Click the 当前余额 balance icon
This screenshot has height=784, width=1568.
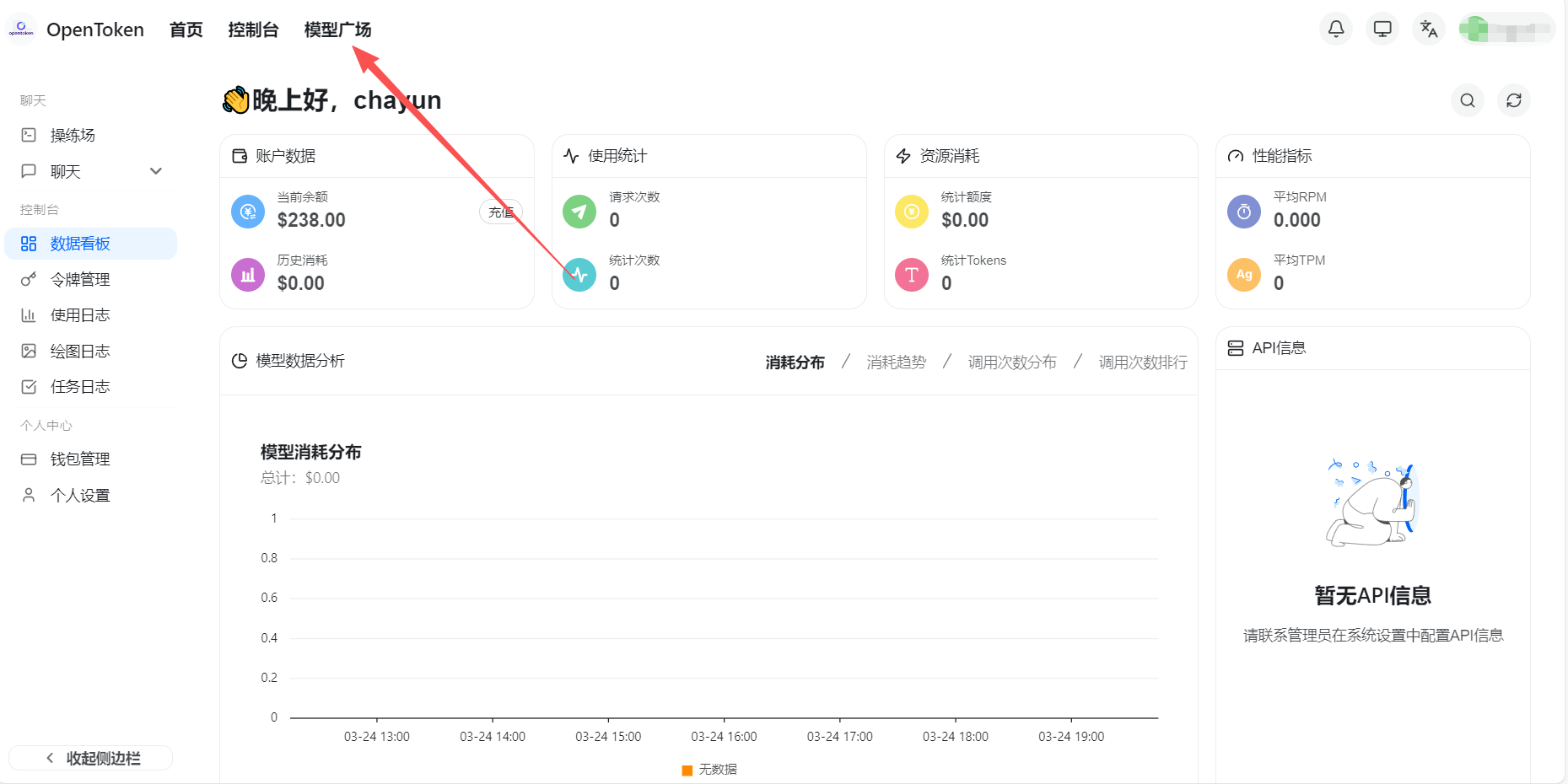point(248,212)
